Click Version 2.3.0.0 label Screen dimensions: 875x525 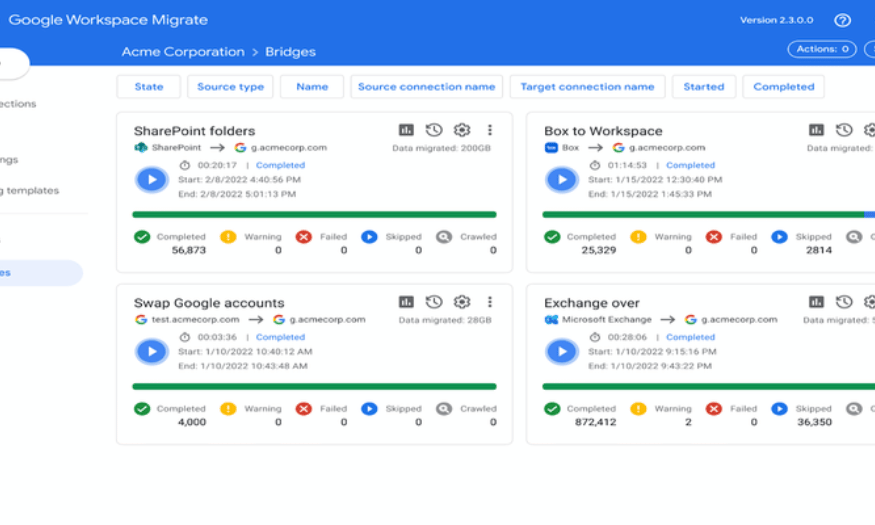776,20
